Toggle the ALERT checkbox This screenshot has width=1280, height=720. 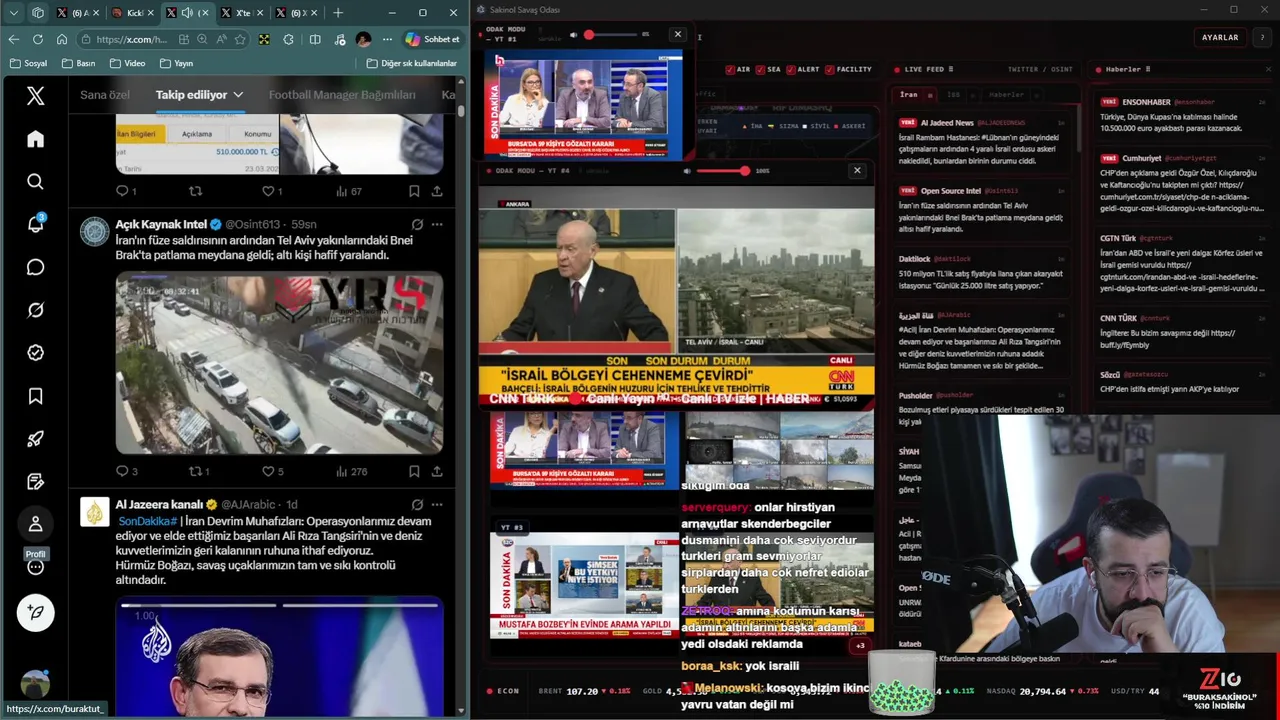point(791,69)
